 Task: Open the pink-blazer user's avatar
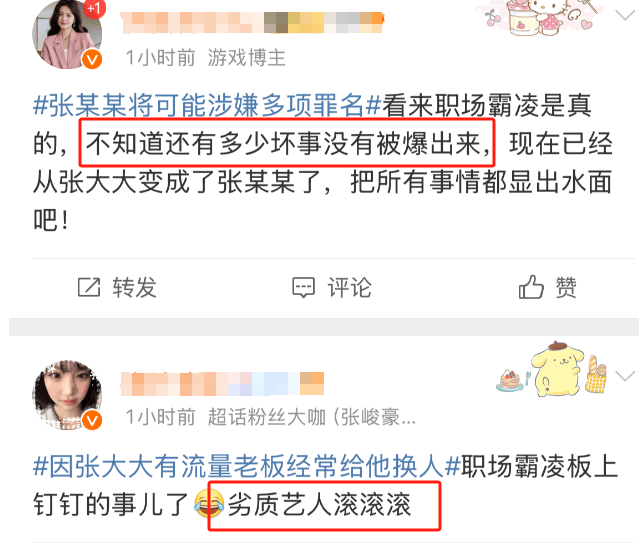(67, 34)
